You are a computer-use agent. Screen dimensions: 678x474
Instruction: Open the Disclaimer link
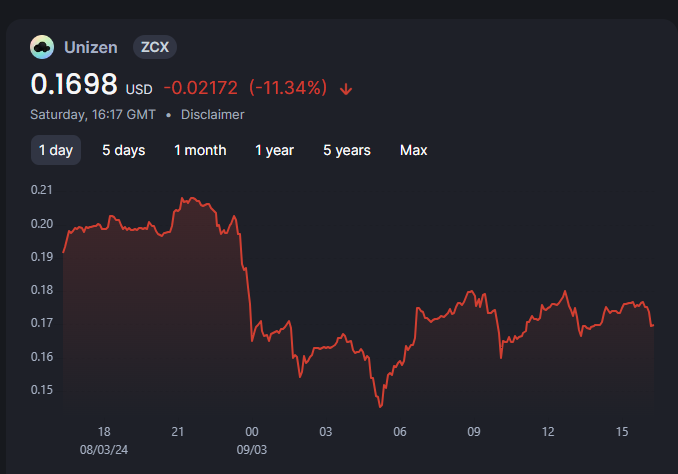click(x=212, y=115)
